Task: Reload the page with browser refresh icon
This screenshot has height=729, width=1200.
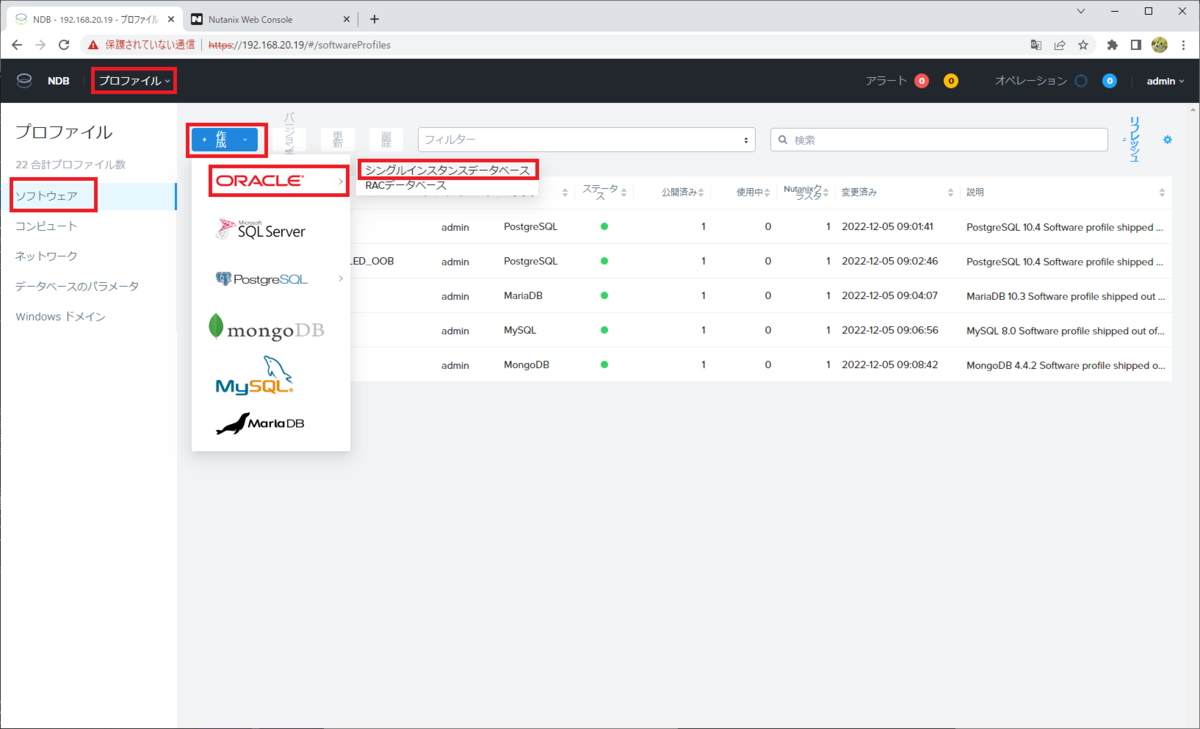Action: click(x=64, y=45)
